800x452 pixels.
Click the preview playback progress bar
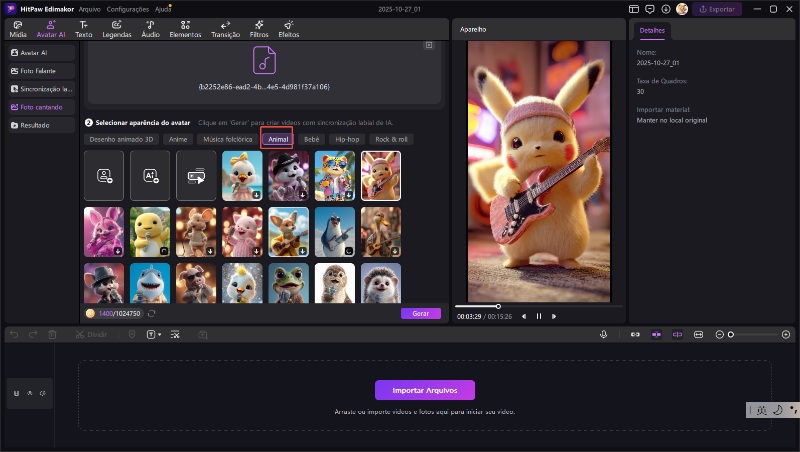tap(538, 307)
